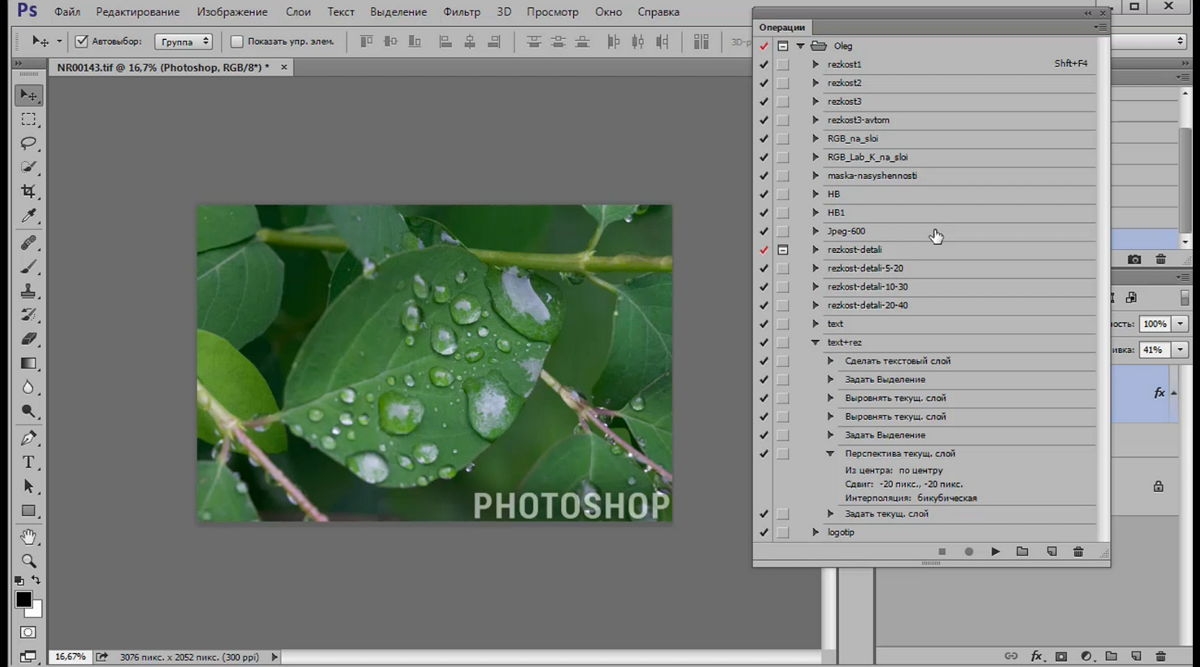
Task: Click the history snapshot camera icon
Action: (1134, 259)
